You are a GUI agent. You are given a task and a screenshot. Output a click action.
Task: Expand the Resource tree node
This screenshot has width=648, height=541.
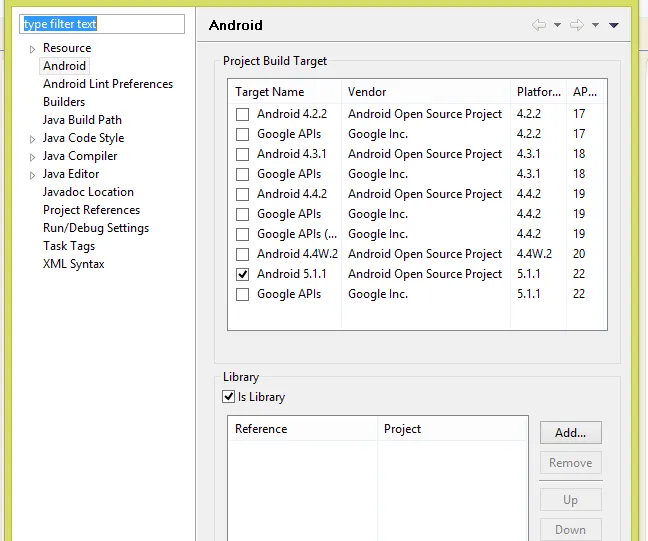click(32, 49)
